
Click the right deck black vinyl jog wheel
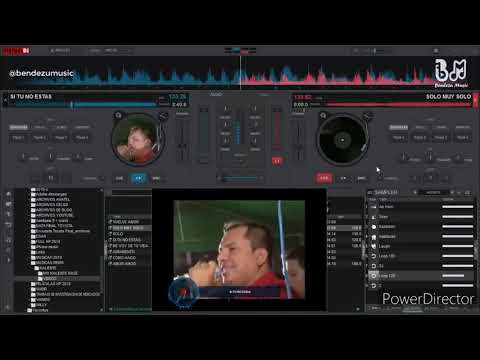[342, 139]
